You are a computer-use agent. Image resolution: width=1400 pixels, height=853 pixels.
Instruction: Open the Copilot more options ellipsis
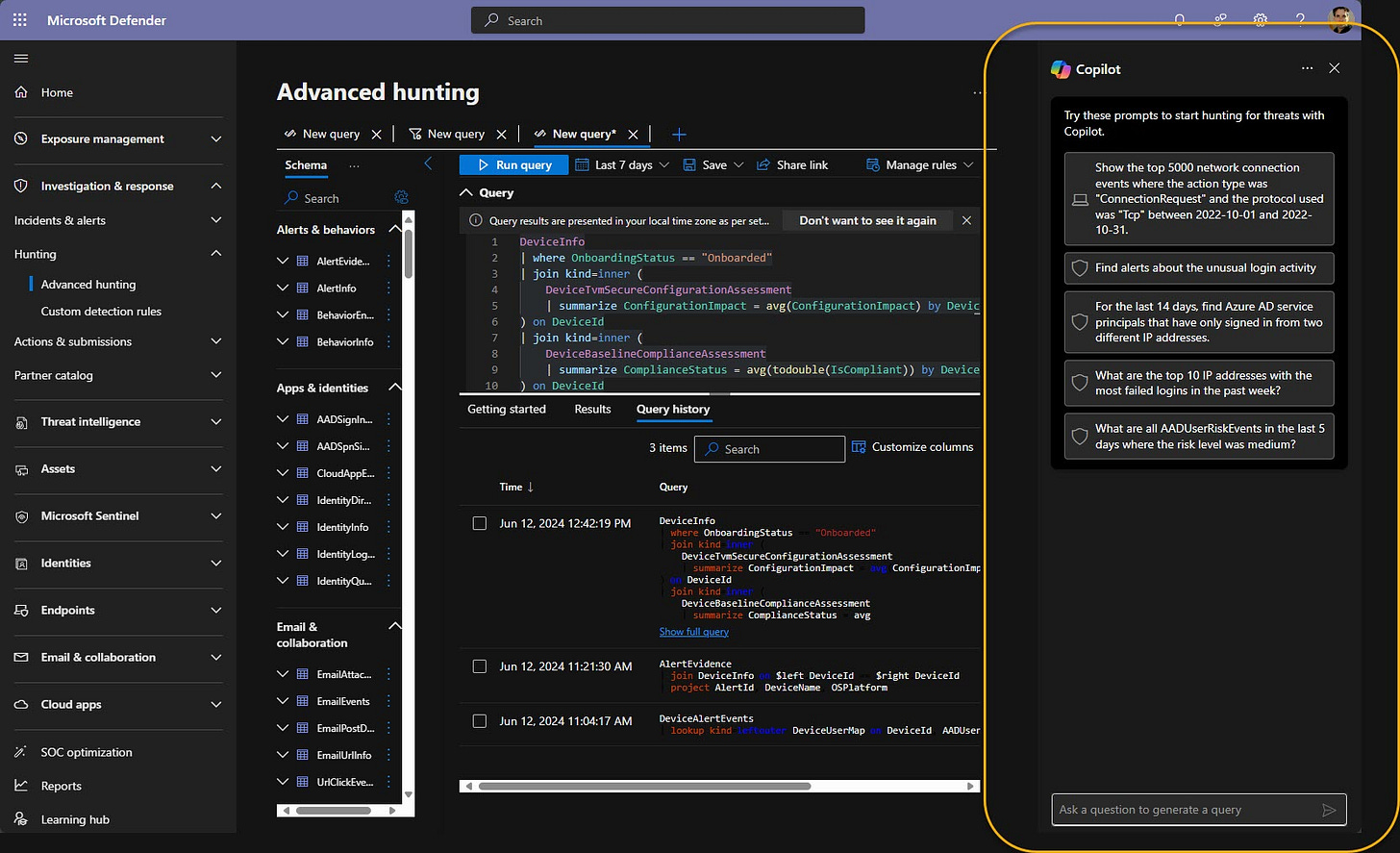point(1307,68)
